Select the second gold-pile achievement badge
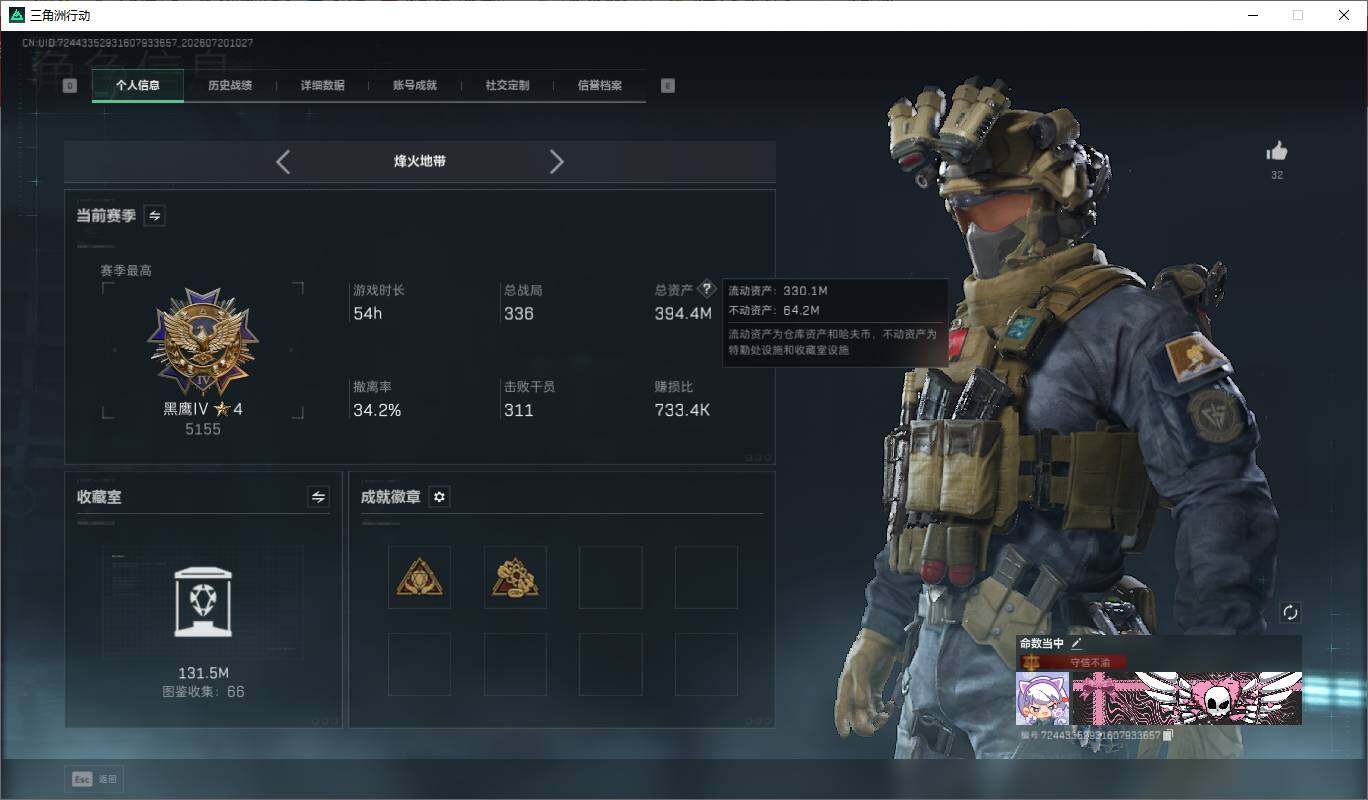 click(515, 577)
